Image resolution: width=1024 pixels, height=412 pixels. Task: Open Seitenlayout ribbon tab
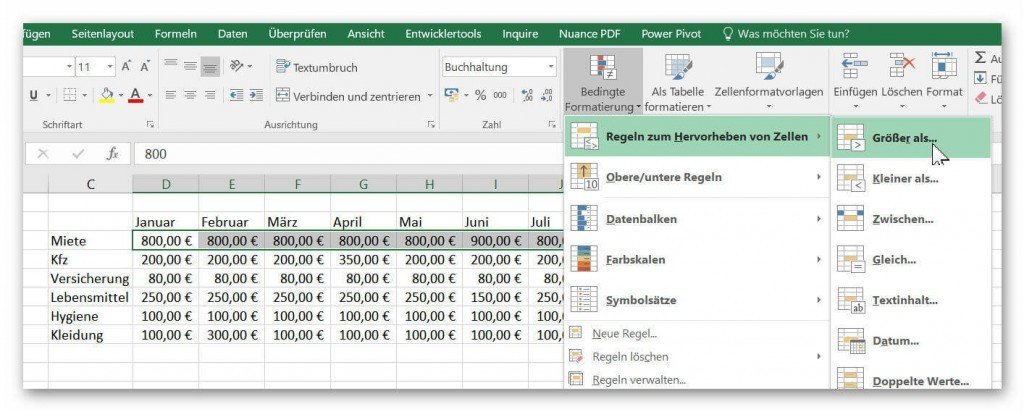[x=103, y=34]
